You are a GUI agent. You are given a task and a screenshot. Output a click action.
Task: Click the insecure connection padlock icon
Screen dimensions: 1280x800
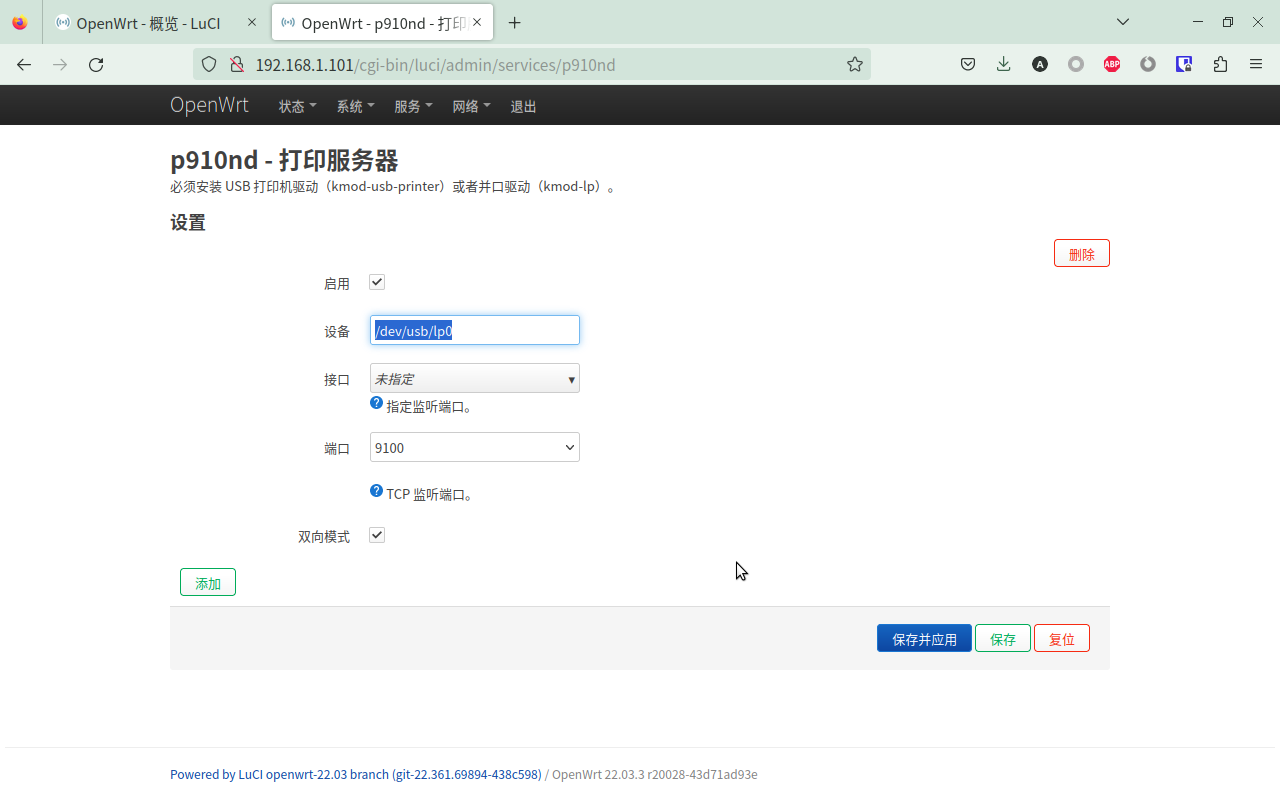coord(236,64)
